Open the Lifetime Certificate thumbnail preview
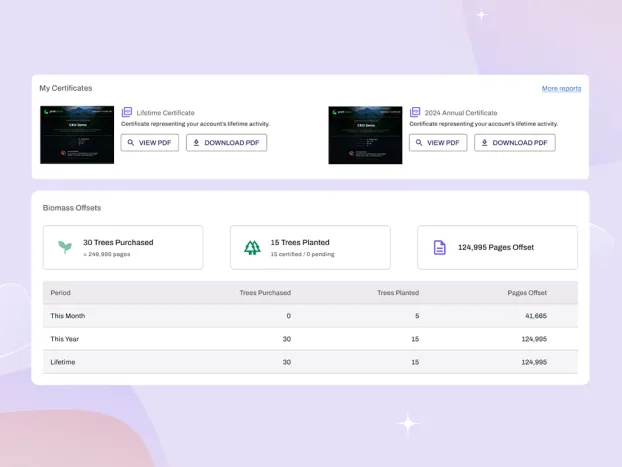 [77, 135]
